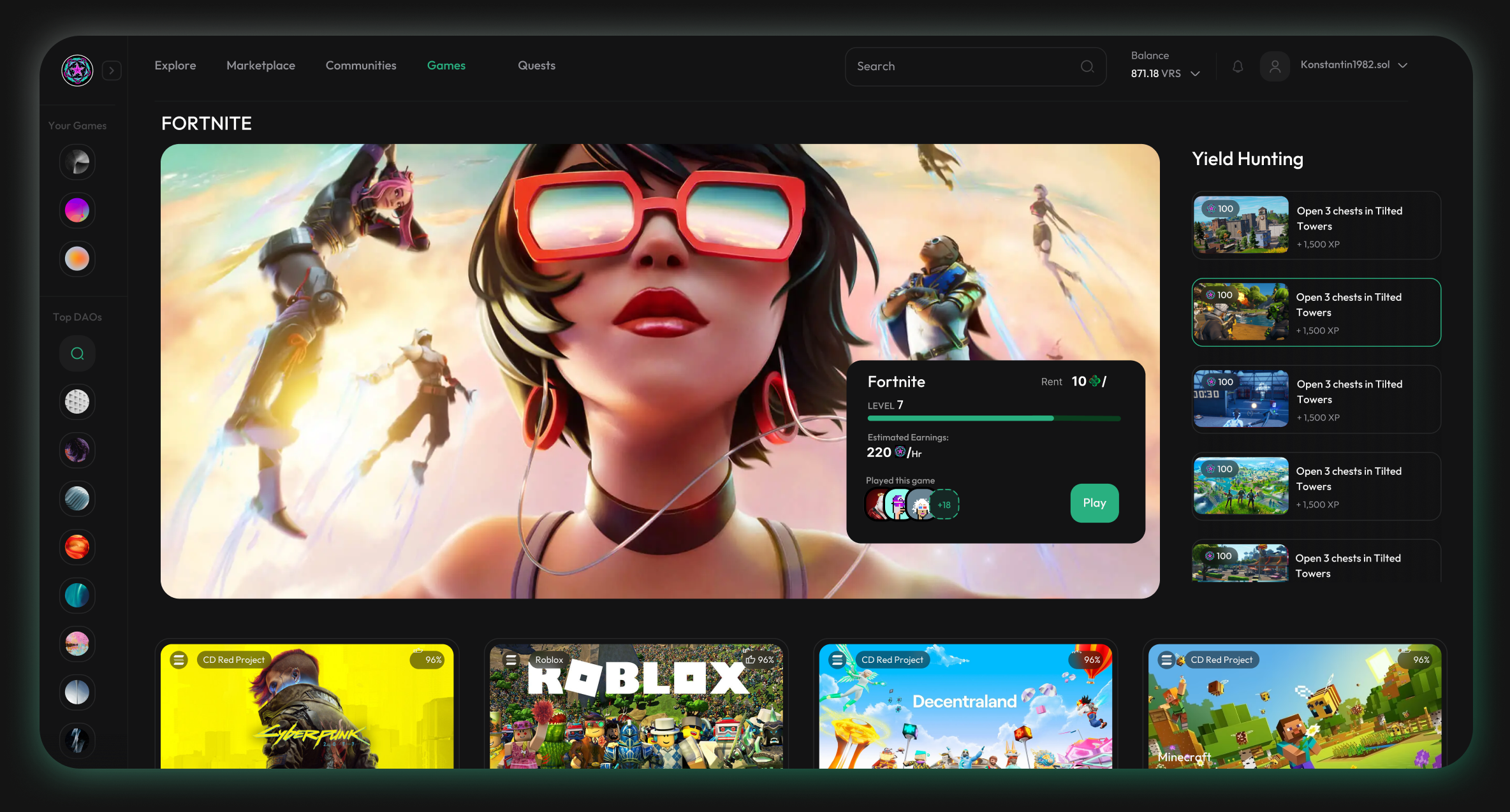Screen dimensions: 1510x812
Task: Open the gray swirl game under Your Games
Action: coord(77,162)
